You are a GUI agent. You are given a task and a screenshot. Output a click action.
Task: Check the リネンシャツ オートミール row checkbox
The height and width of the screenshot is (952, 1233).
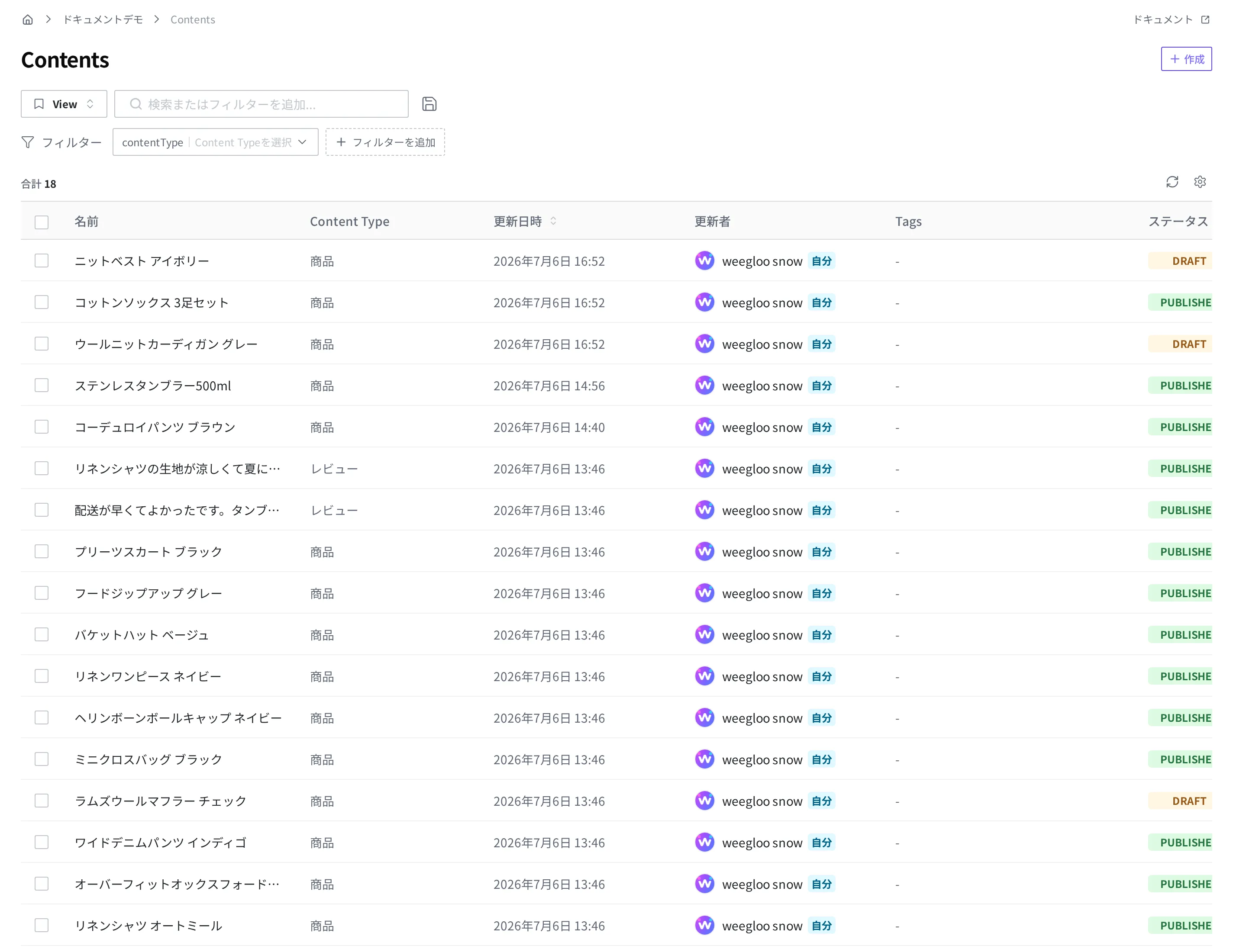(41, 926)
